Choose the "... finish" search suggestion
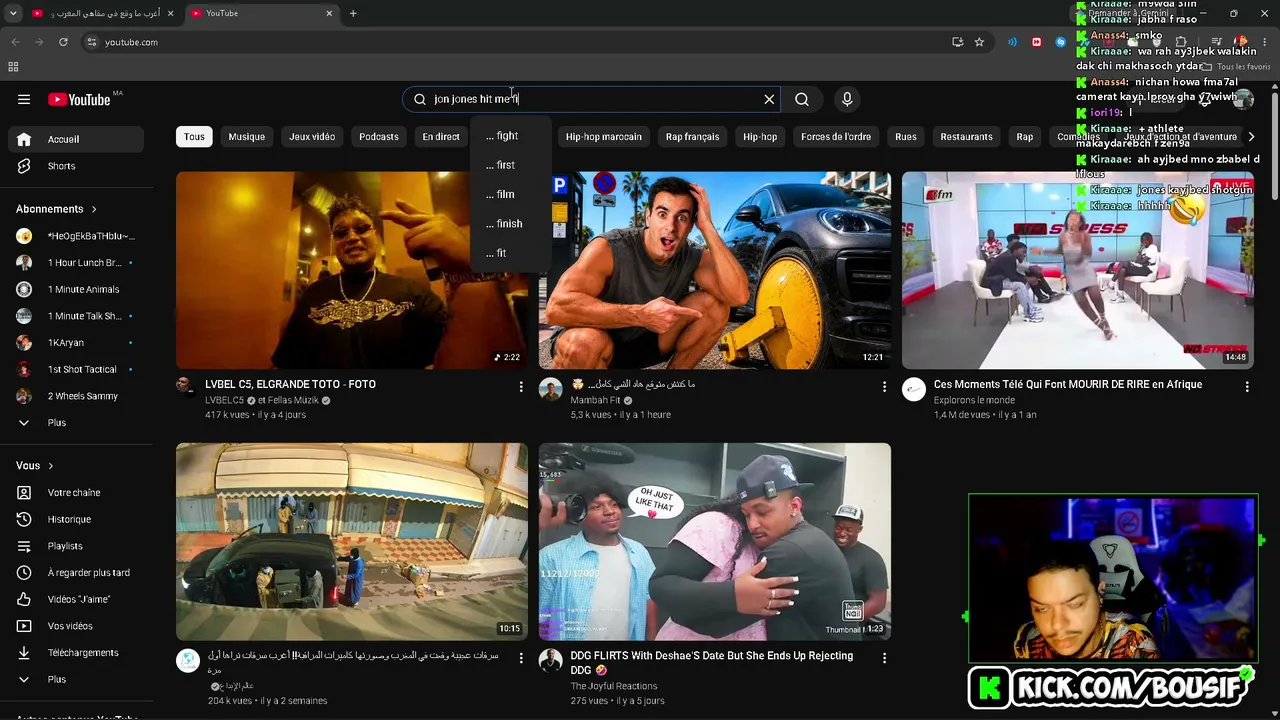This screenshot has width=1280, height=720. (x=510, y=223)
